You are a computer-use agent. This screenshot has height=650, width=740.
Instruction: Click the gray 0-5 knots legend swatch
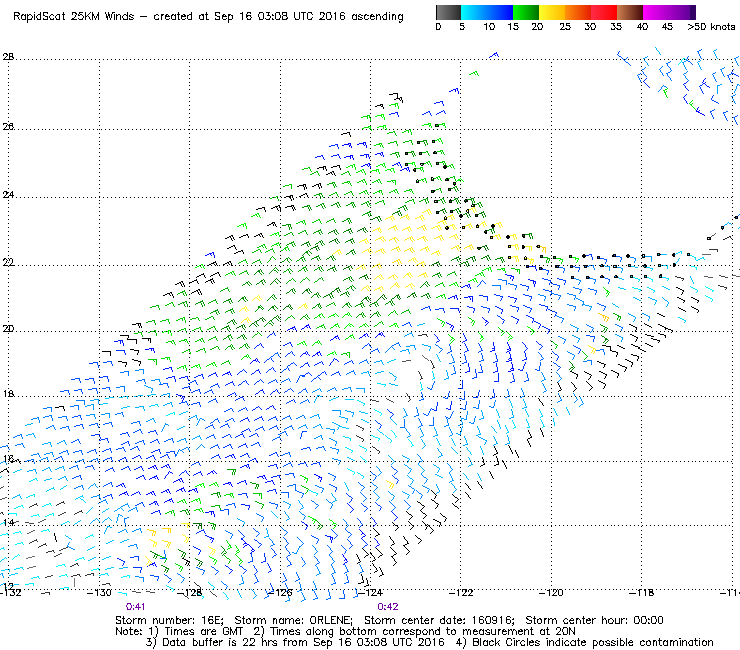[x=448, y=12]
